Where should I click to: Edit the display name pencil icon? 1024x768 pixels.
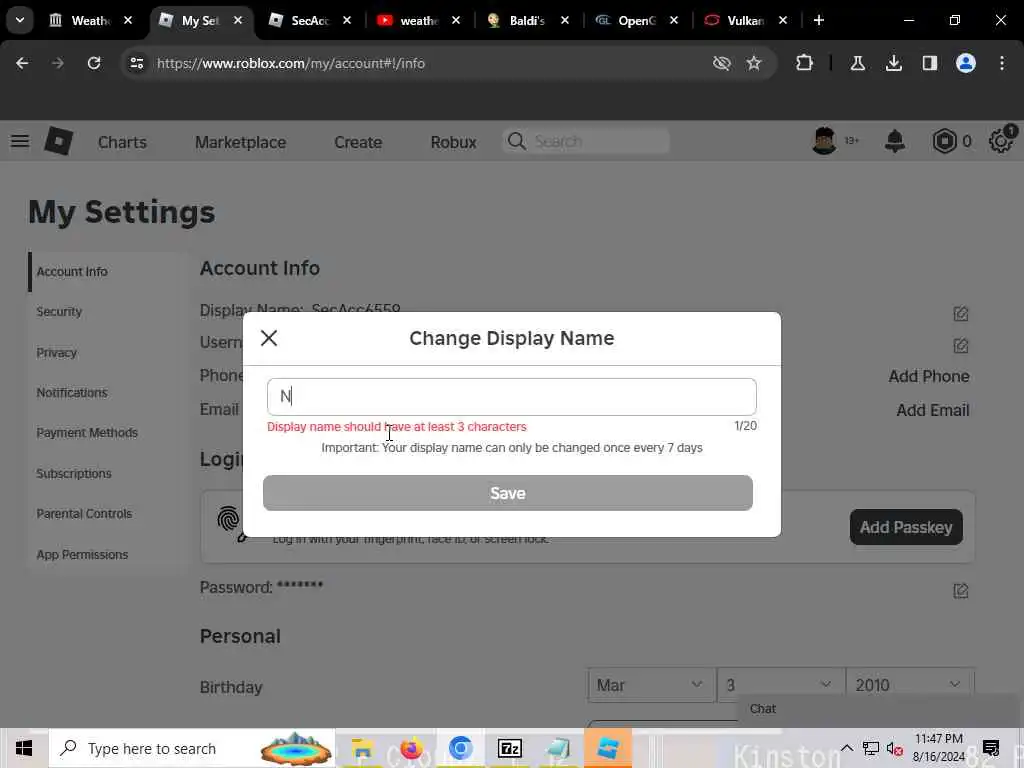point(961,314)
